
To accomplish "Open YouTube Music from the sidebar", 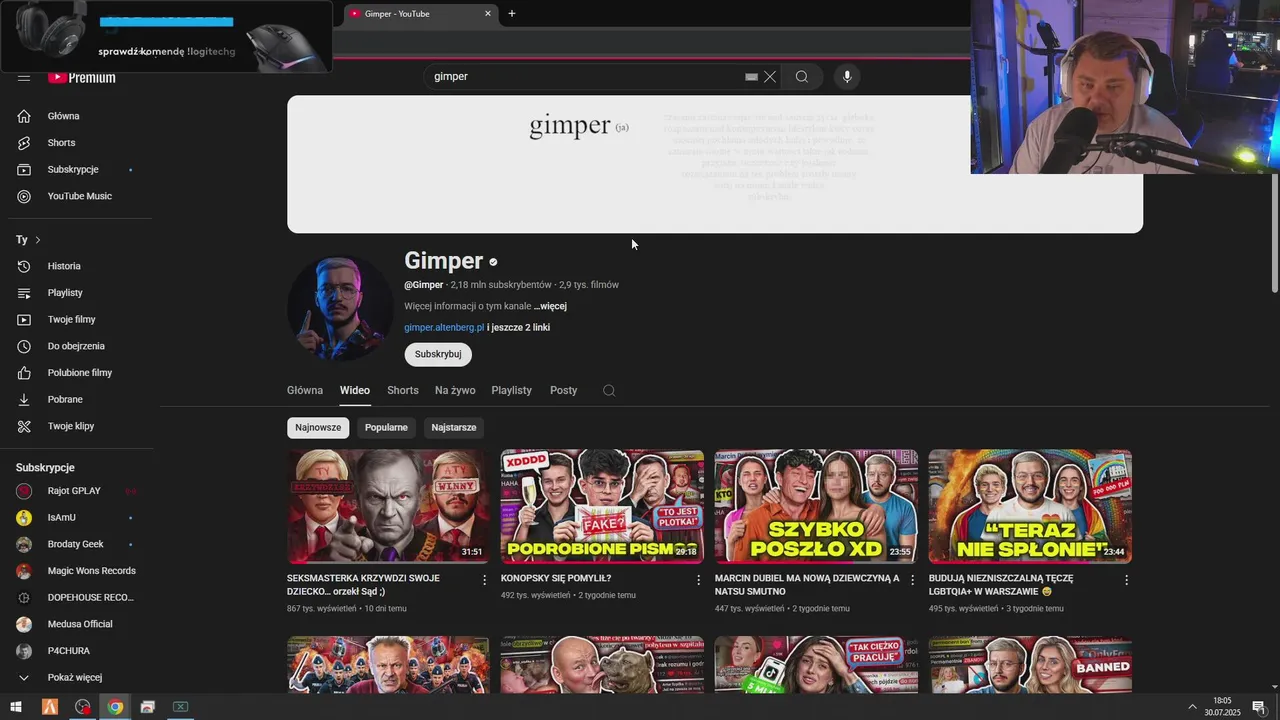I will [80, 196].
